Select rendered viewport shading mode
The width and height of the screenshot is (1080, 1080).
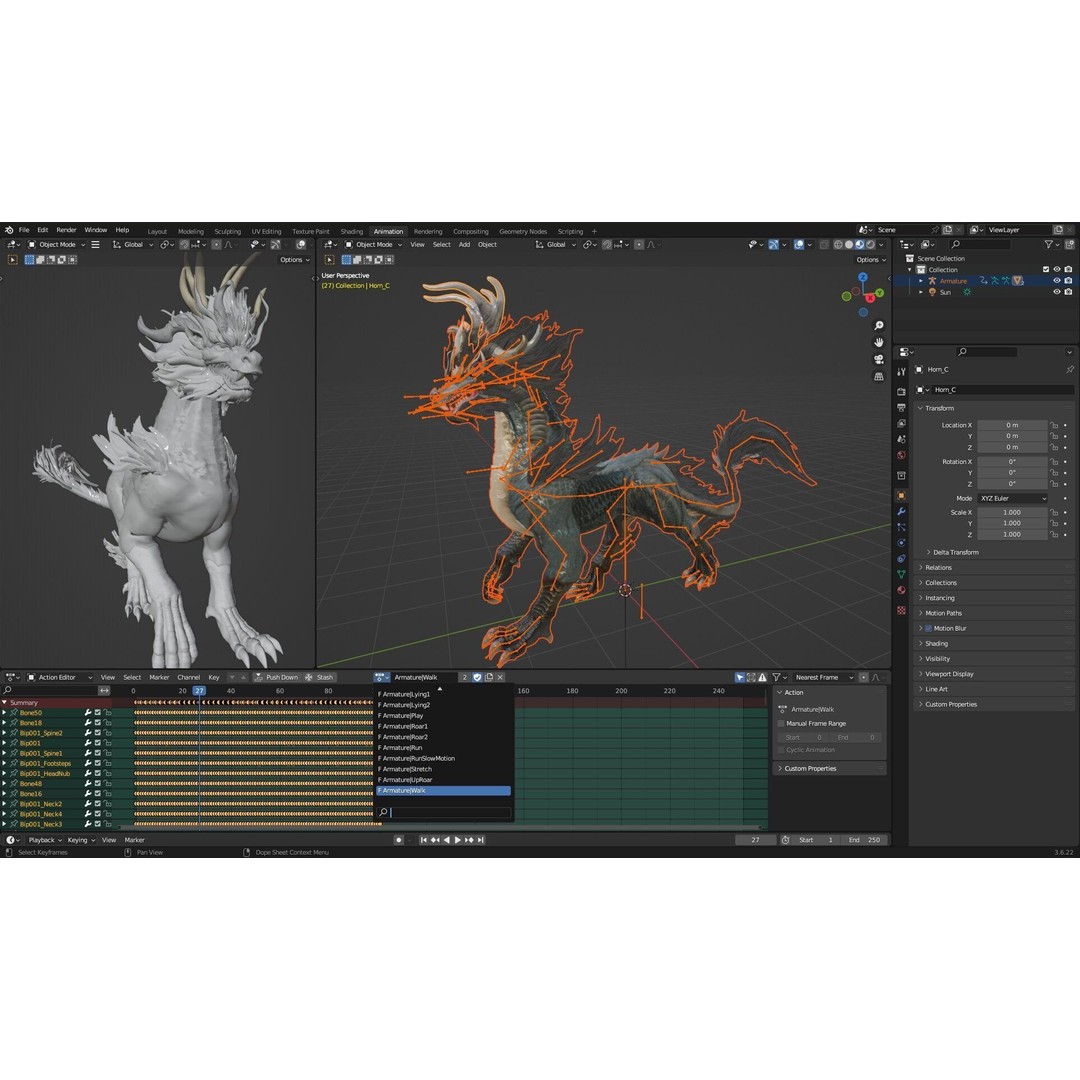tap(871, 245)
